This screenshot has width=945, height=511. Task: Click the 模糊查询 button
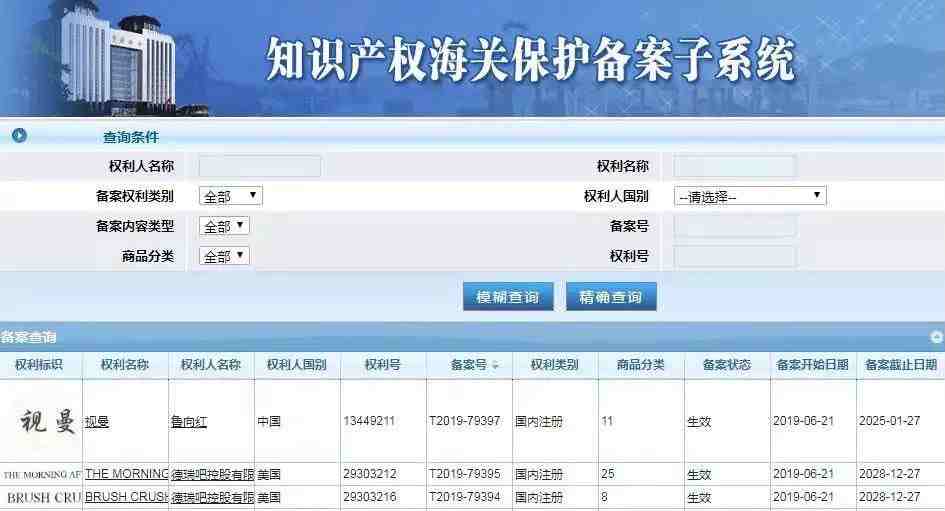508,297
